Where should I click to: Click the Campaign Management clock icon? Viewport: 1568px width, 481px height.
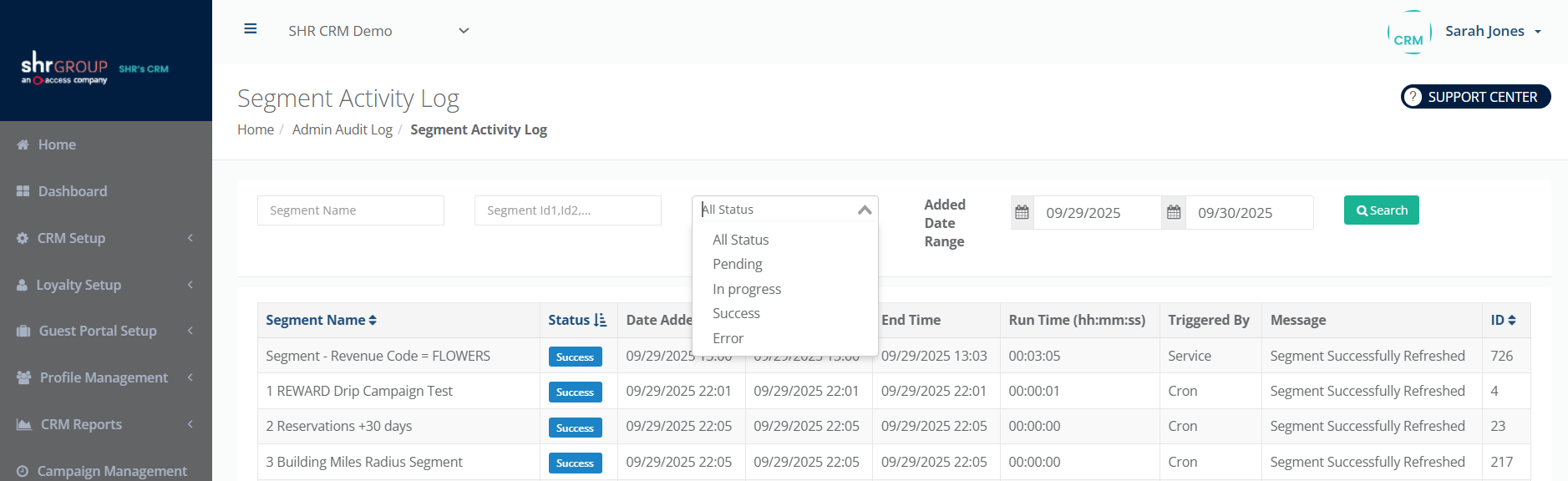click(23, 471)
